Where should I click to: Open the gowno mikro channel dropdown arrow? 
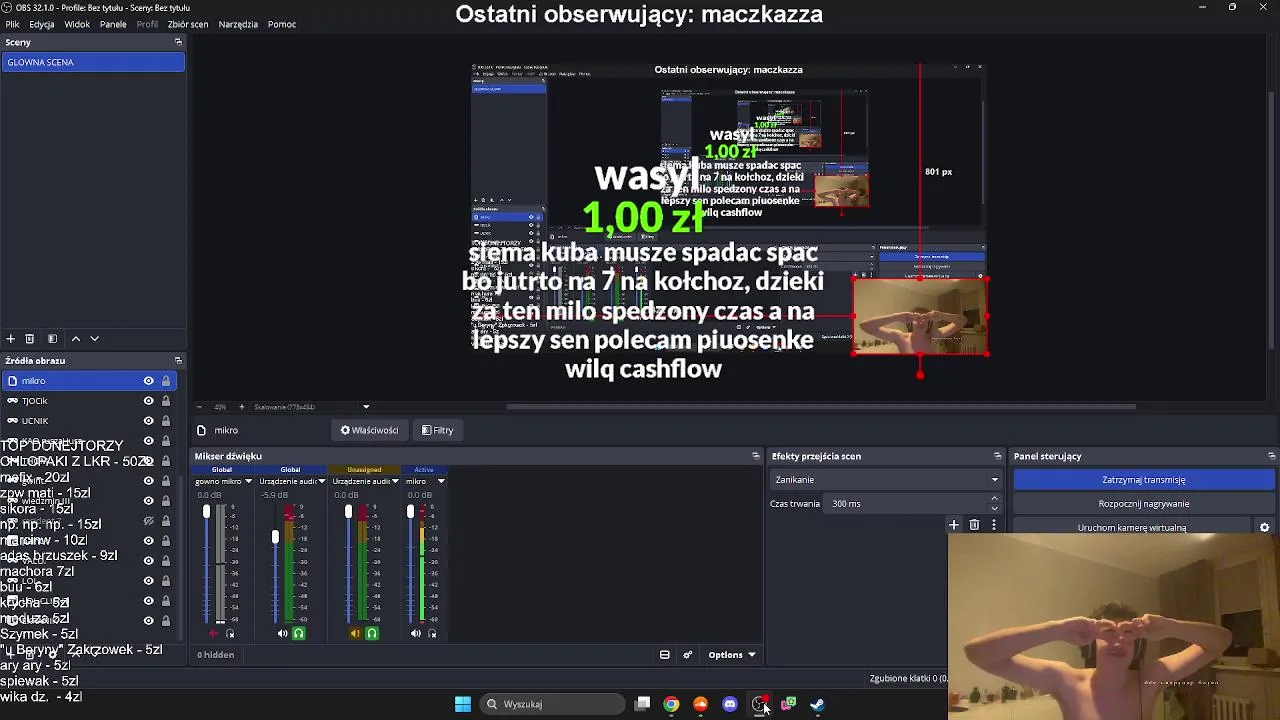[248, 481]
